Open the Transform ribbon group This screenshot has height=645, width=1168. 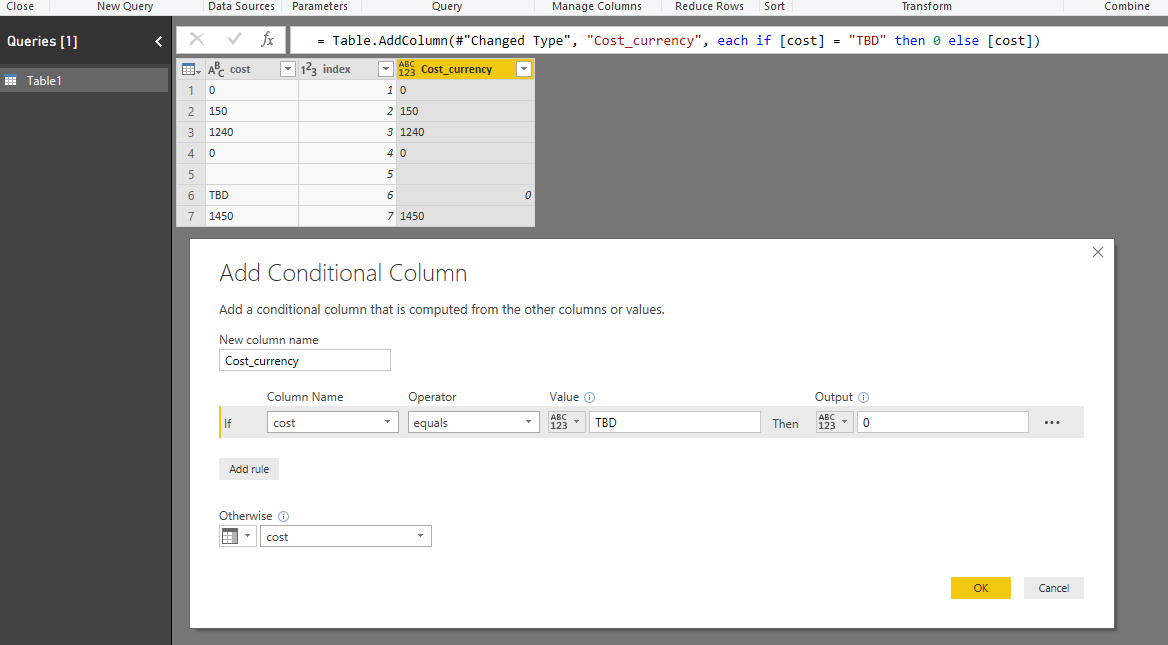point(927,6)
